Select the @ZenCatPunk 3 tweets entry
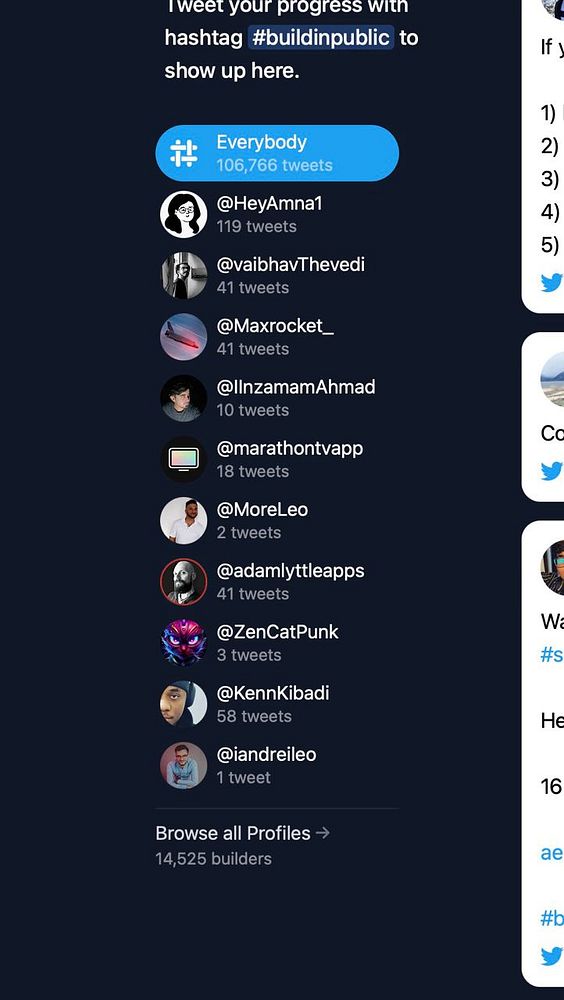The width and height of the screenshot is (564, 1000). [277, 643]
